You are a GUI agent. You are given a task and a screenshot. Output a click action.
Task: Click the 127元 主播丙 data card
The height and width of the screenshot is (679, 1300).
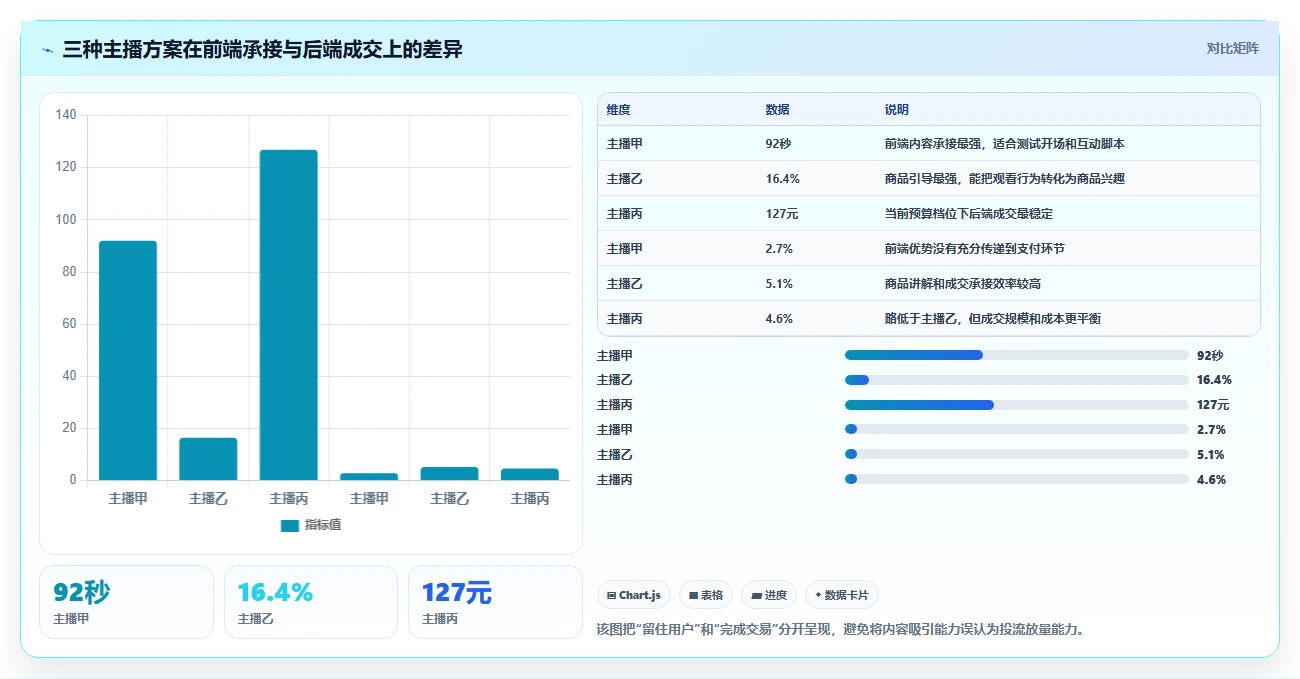point(495,602)
